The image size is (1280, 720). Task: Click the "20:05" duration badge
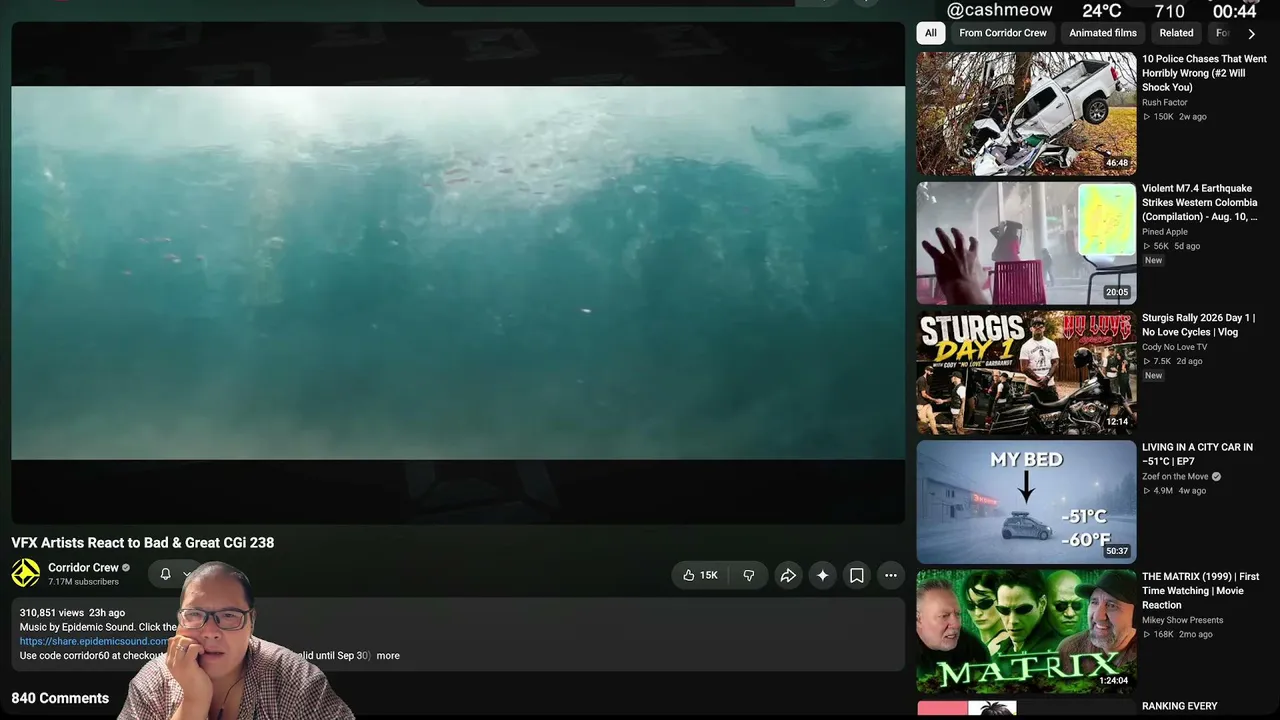coord(1117,293)
